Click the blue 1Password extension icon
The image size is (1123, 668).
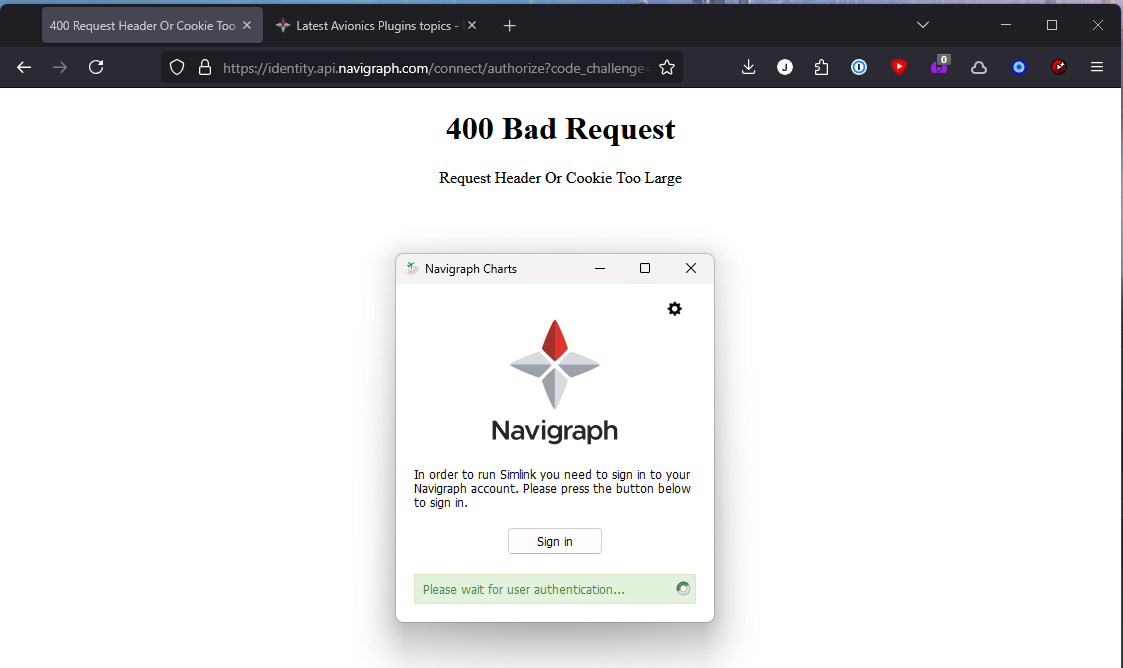[859, 67]
